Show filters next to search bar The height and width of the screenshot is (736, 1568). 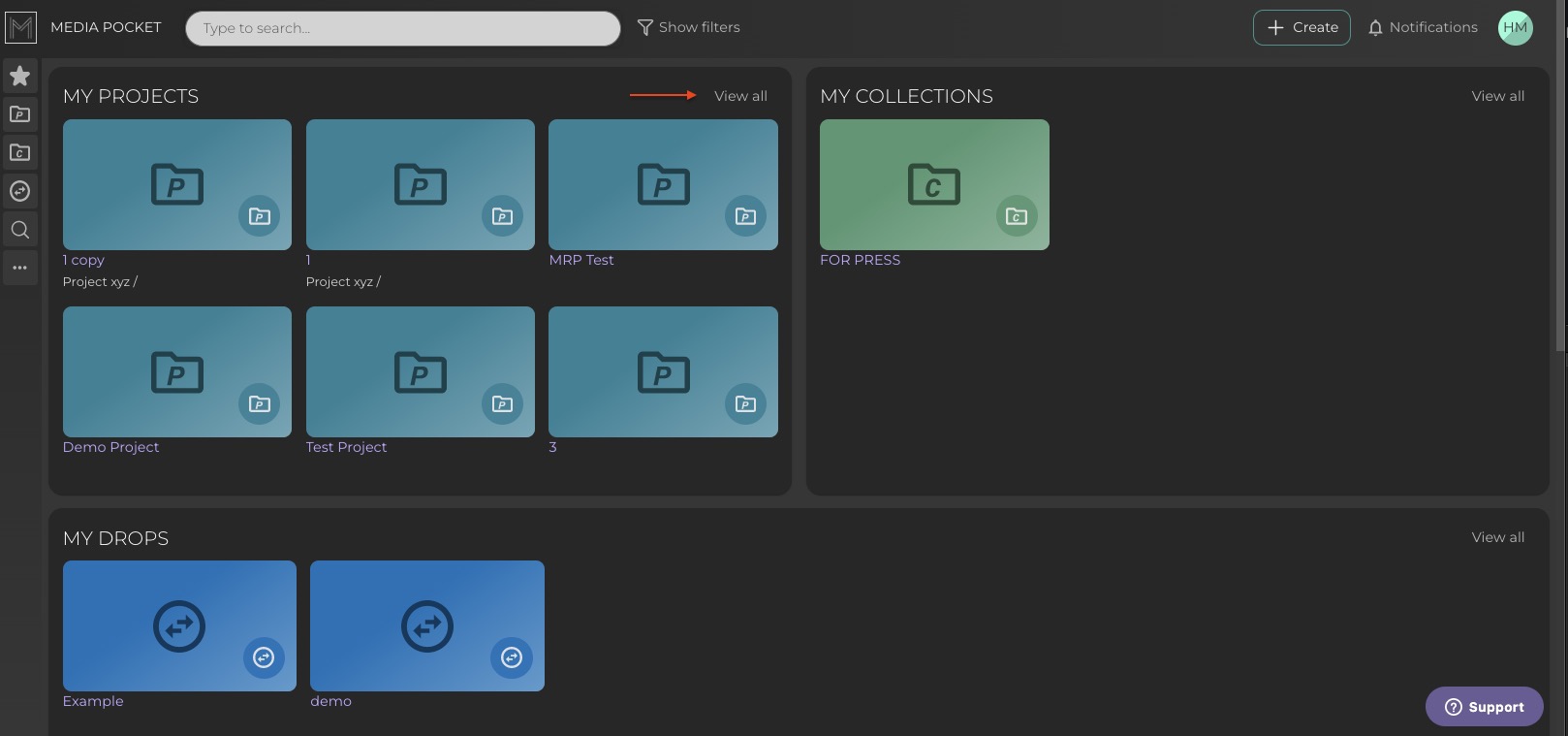click(688, 27)
